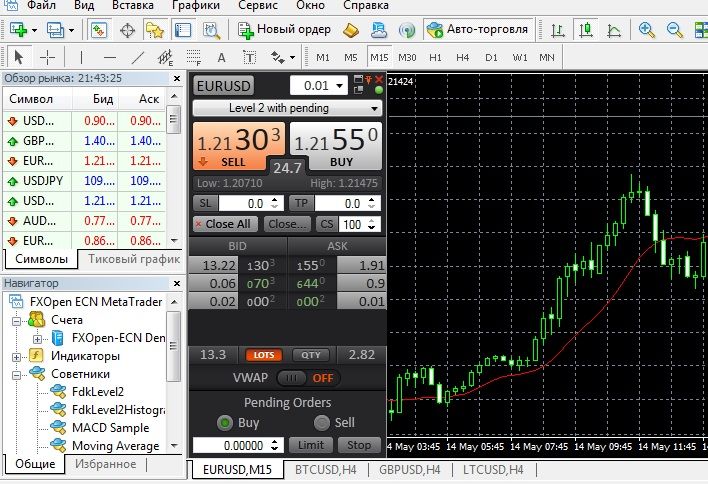
Task: Click the Limit pending order button
Action: pyautogui.click(x=311, y=445)
